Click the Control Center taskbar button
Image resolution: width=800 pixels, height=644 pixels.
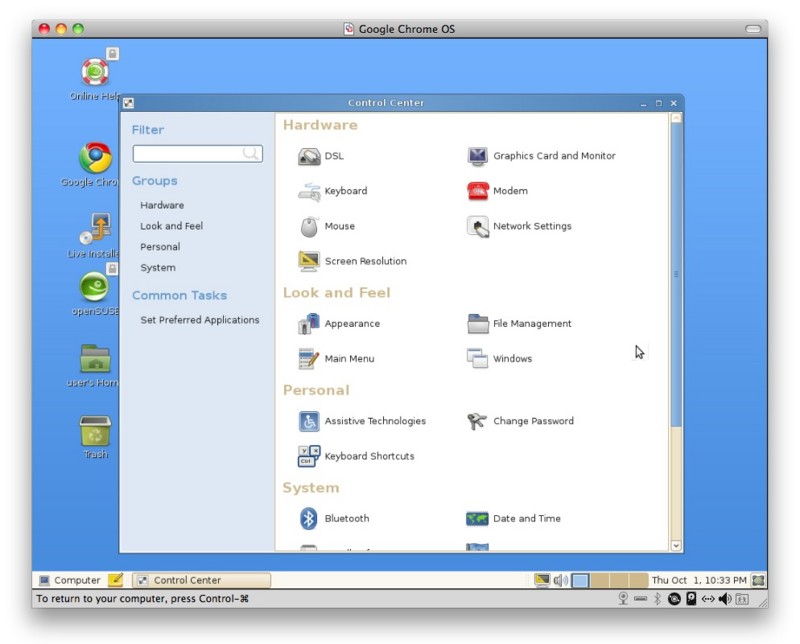pos(202,580)
